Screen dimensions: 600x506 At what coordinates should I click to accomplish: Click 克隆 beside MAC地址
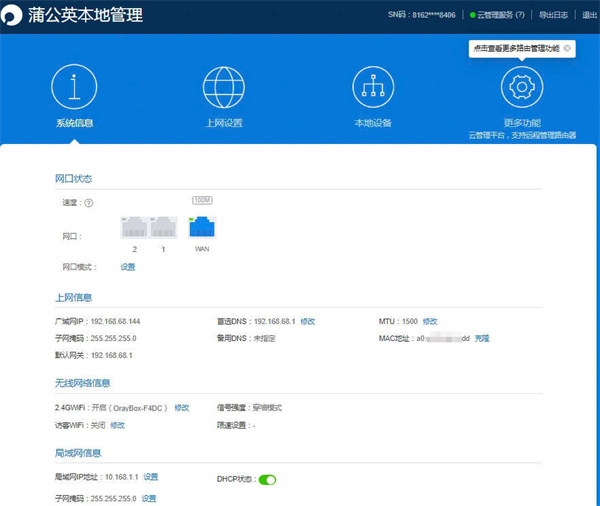click(x=482, y=338)
